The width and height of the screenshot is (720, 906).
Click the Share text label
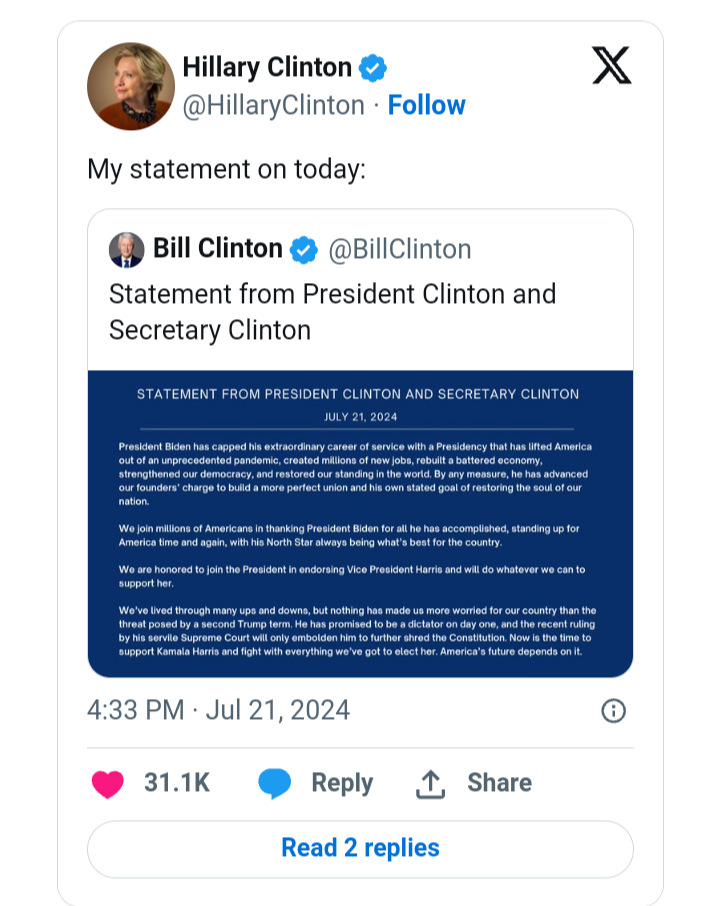pos(499,783)
